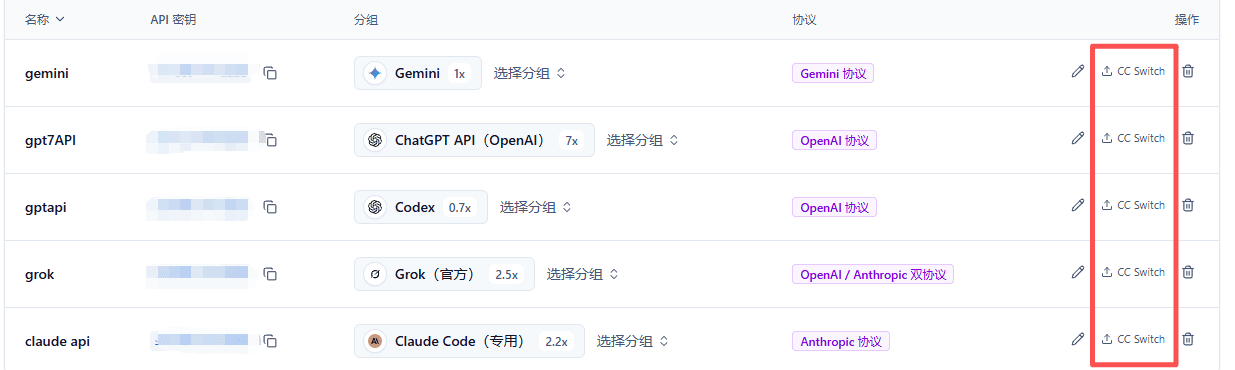Screen dimensions: 1235x370
Task: Delete the gptapi row with trash icon
Action: (1188, 205)
